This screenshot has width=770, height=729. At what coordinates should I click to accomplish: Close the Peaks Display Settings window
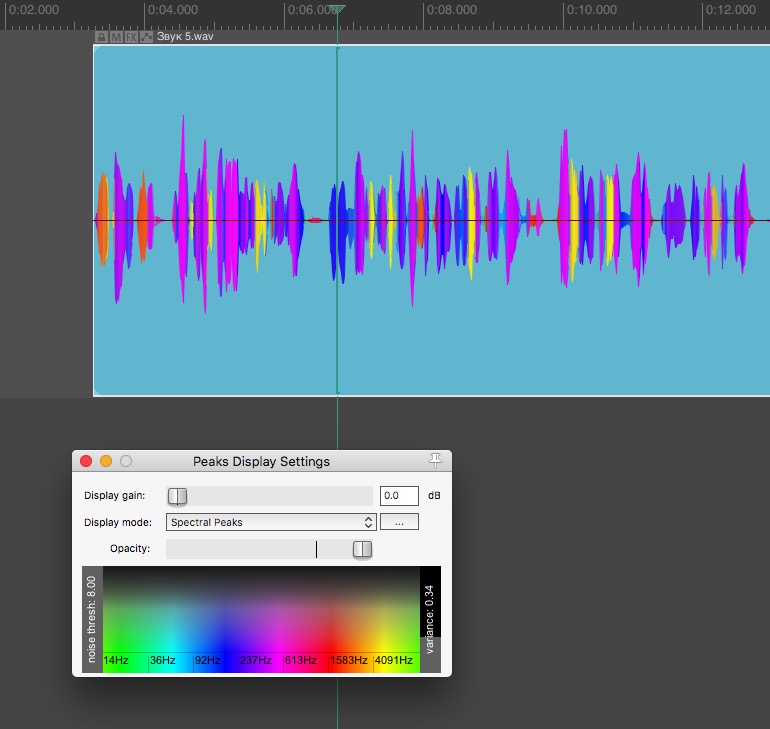(x=86, y=461)
